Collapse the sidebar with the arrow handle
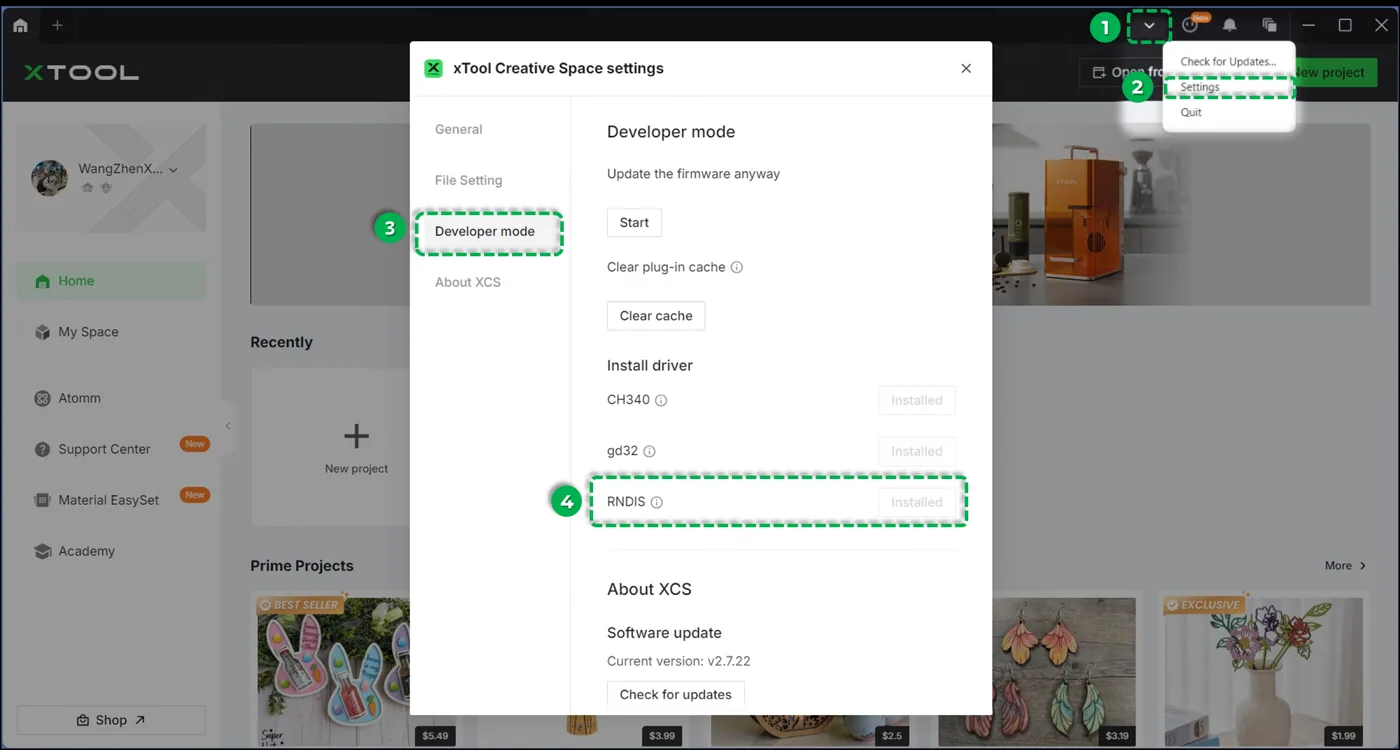Image resolution: width=1400 pixels, height=750 pixels. pos(228,426)
